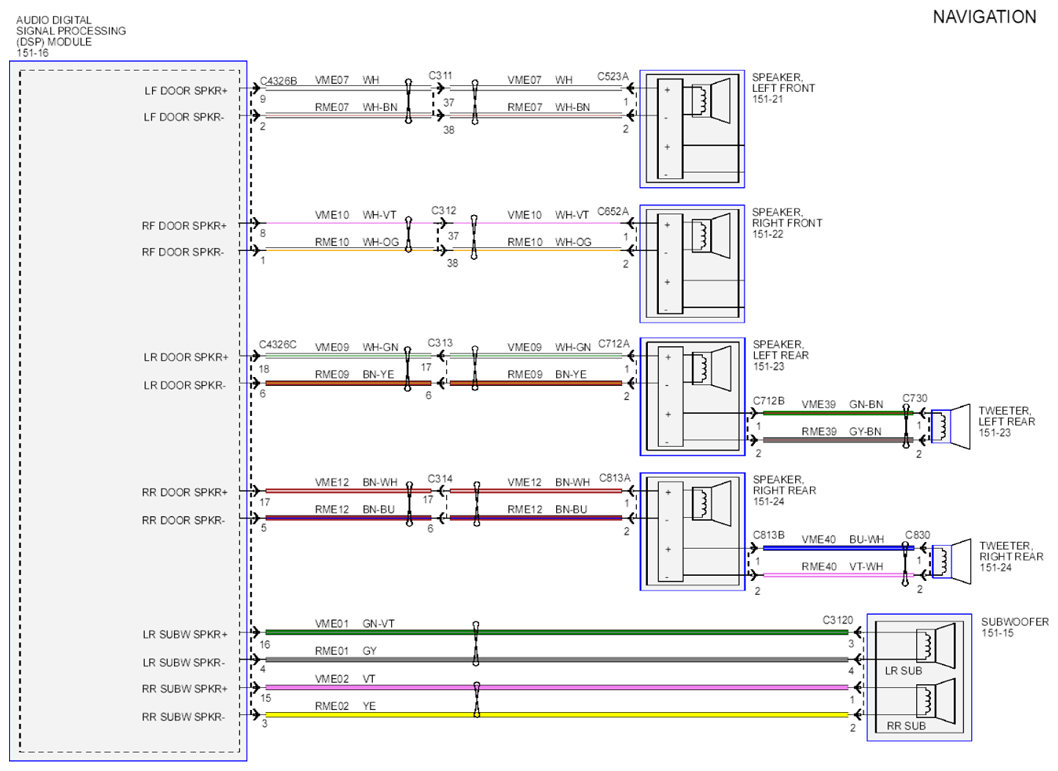Open the 151-16 DSP module reference
This screenshot has height=771, width=1058.
(32, 53)
